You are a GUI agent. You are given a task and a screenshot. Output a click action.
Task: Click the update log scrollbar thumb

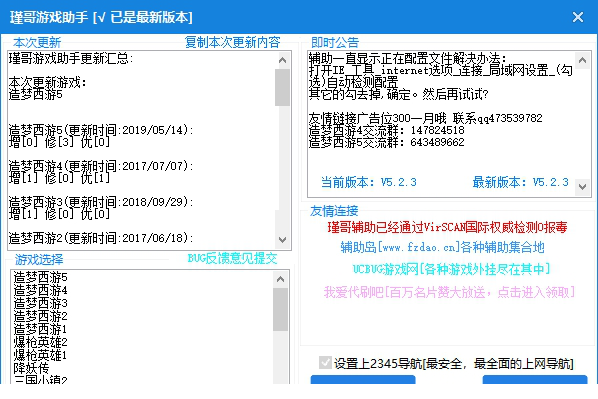[x=282, y=87]
